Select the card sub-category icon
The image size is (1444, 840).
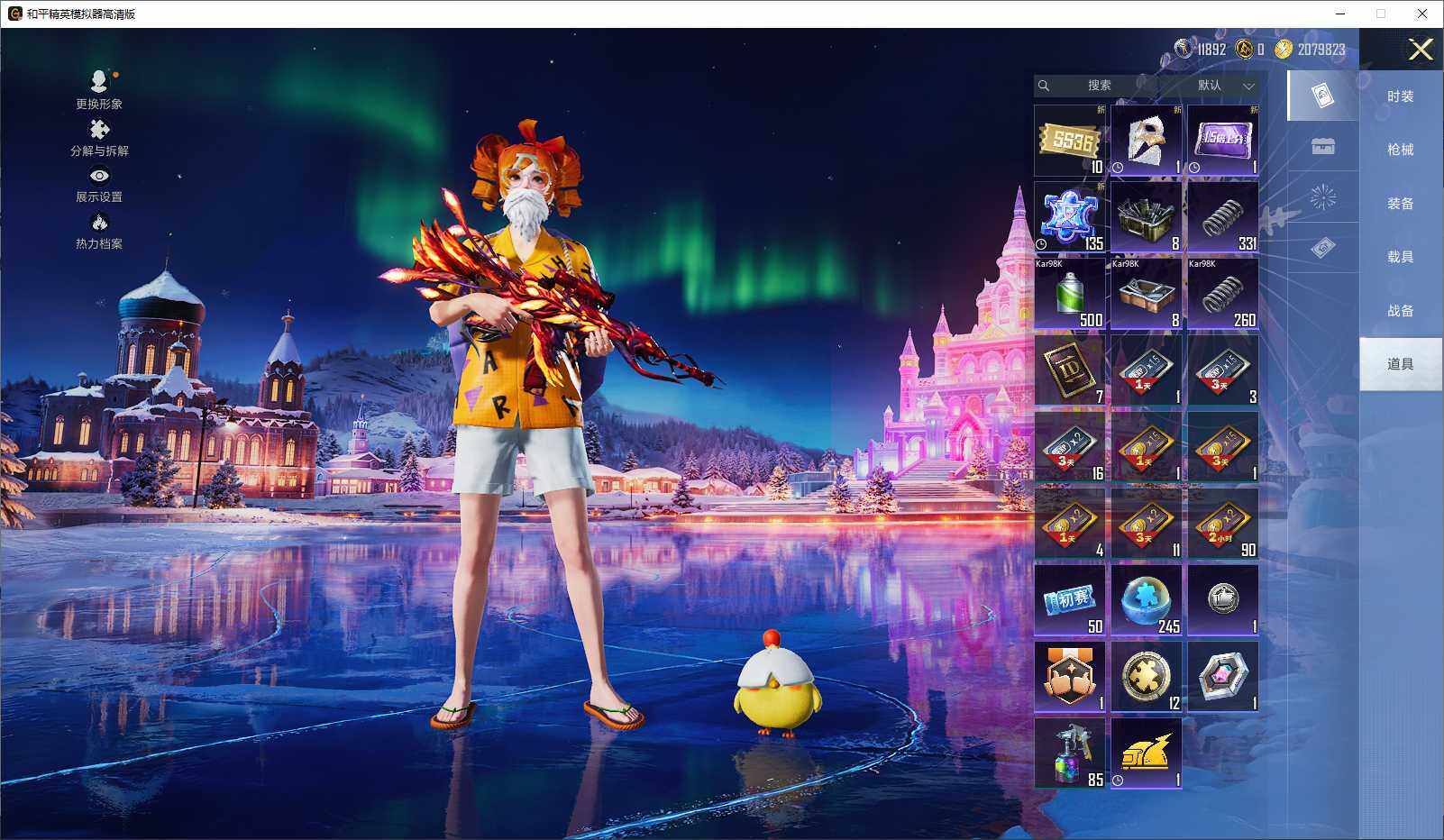pos(1322,96)
